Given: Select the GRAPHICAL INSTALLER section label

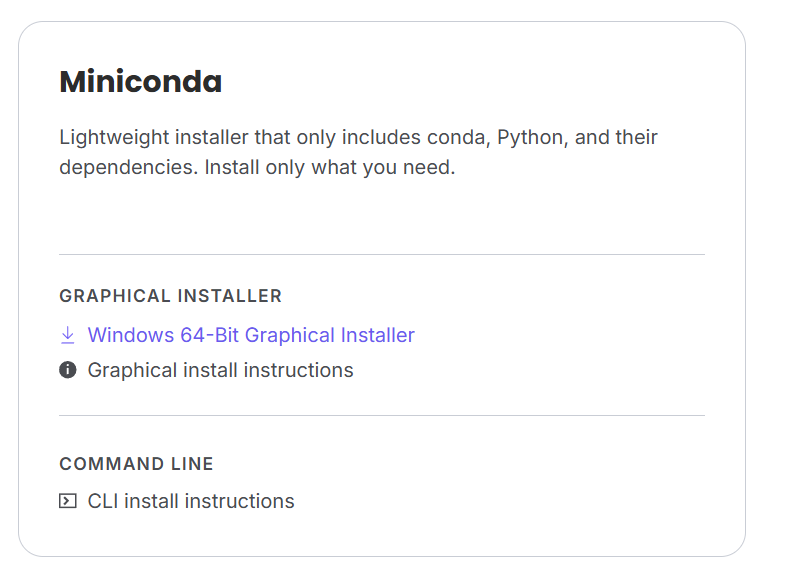Looking at the screenshot, I should click(171, 296).
